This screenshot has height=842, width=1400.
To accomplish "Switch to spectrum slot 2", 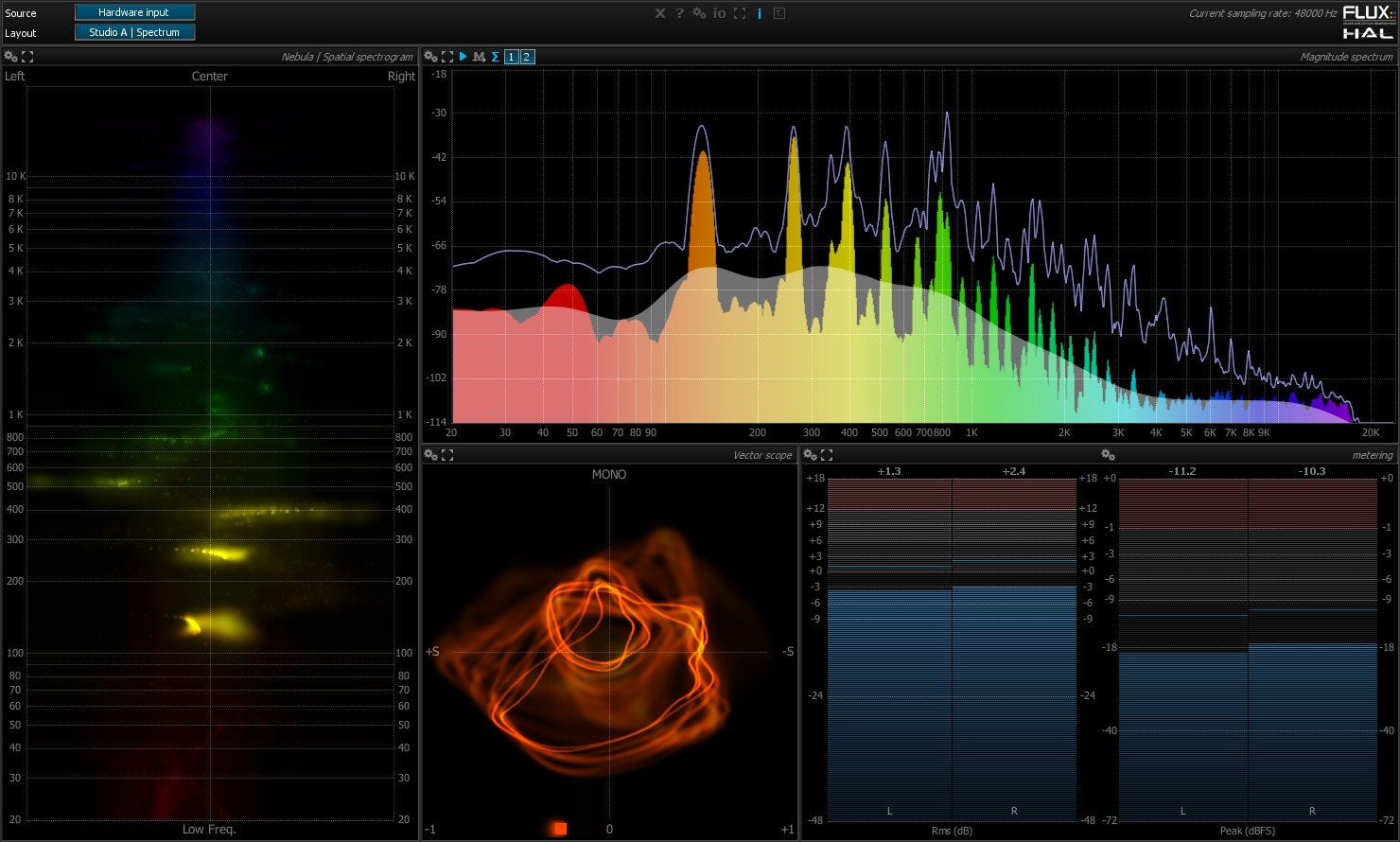I will pos(526,56).
